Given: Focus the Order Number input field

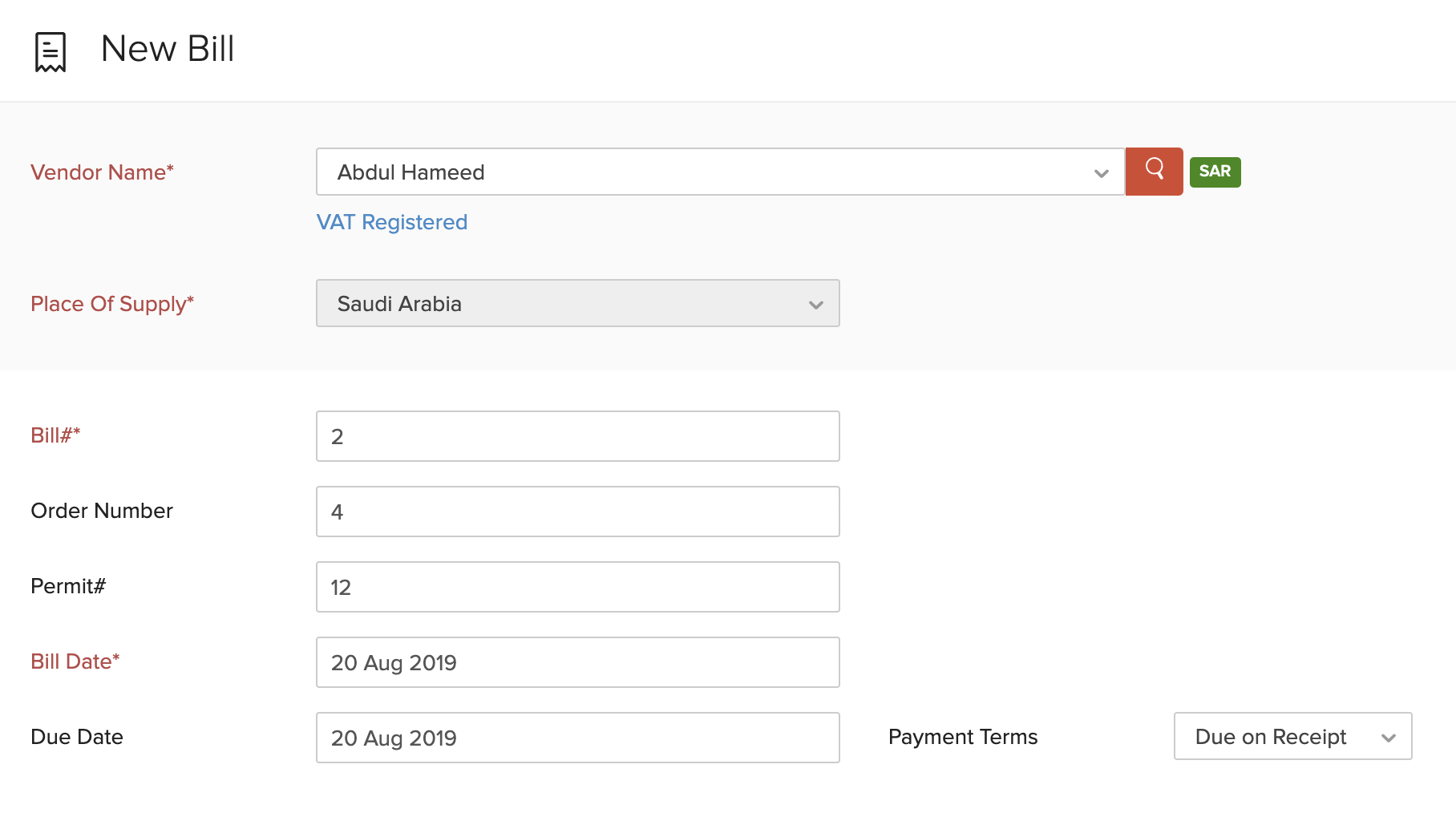Looking at the screenshot, I should pos(577,512).
